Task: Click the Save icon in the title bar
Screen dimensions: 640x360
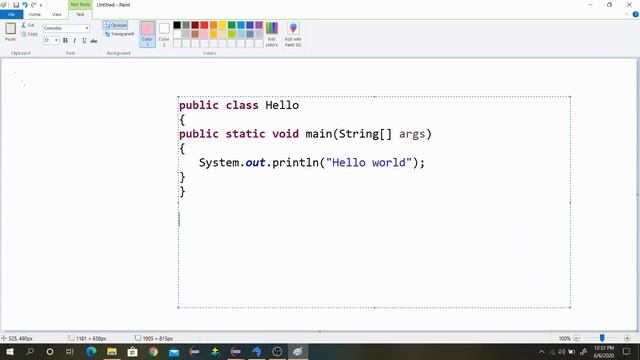Action: [16, 5]
